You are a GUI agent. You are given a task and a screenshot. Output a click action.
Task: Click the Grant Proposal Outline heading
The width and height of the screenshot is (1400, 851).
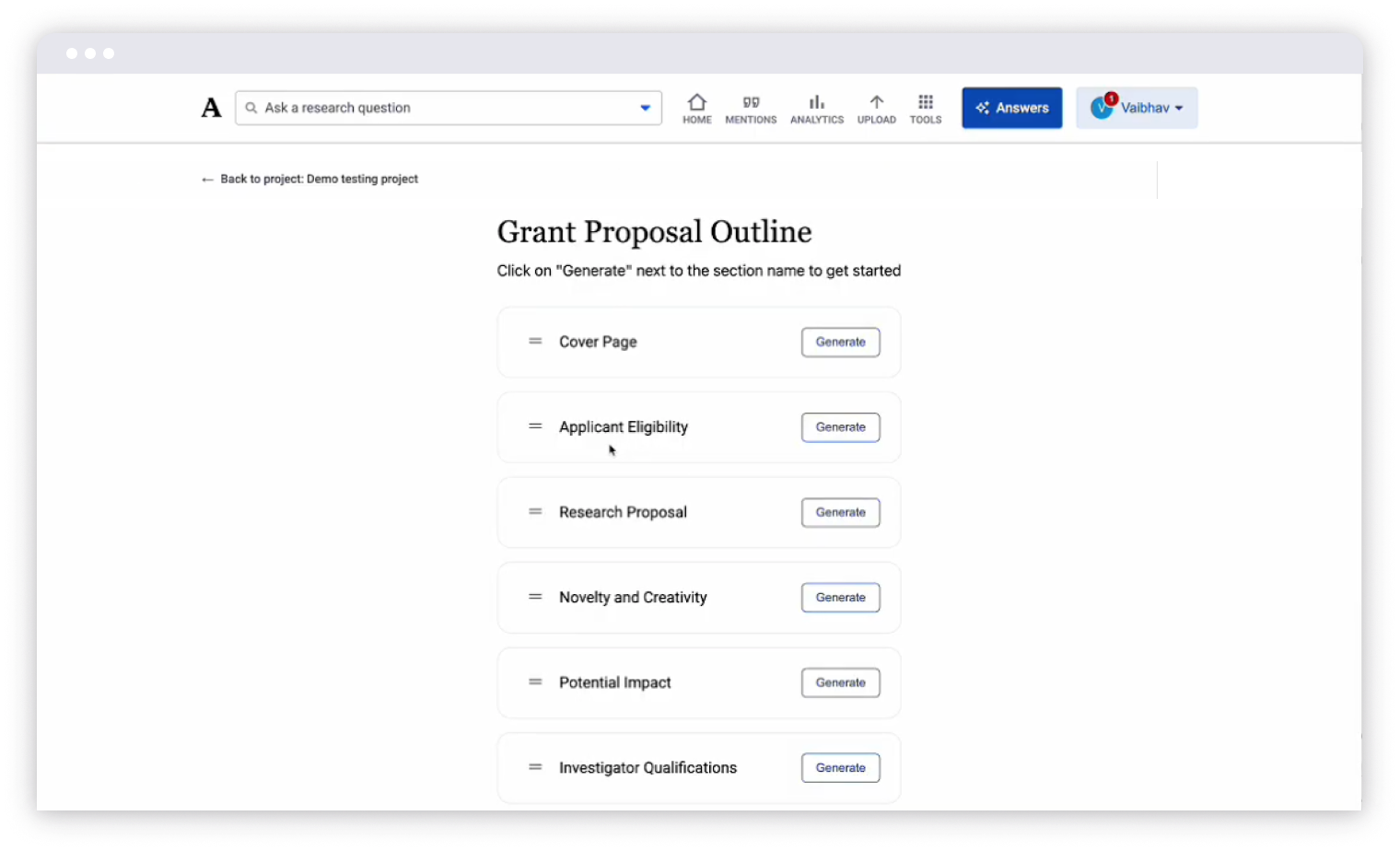(x=655, y=231)
